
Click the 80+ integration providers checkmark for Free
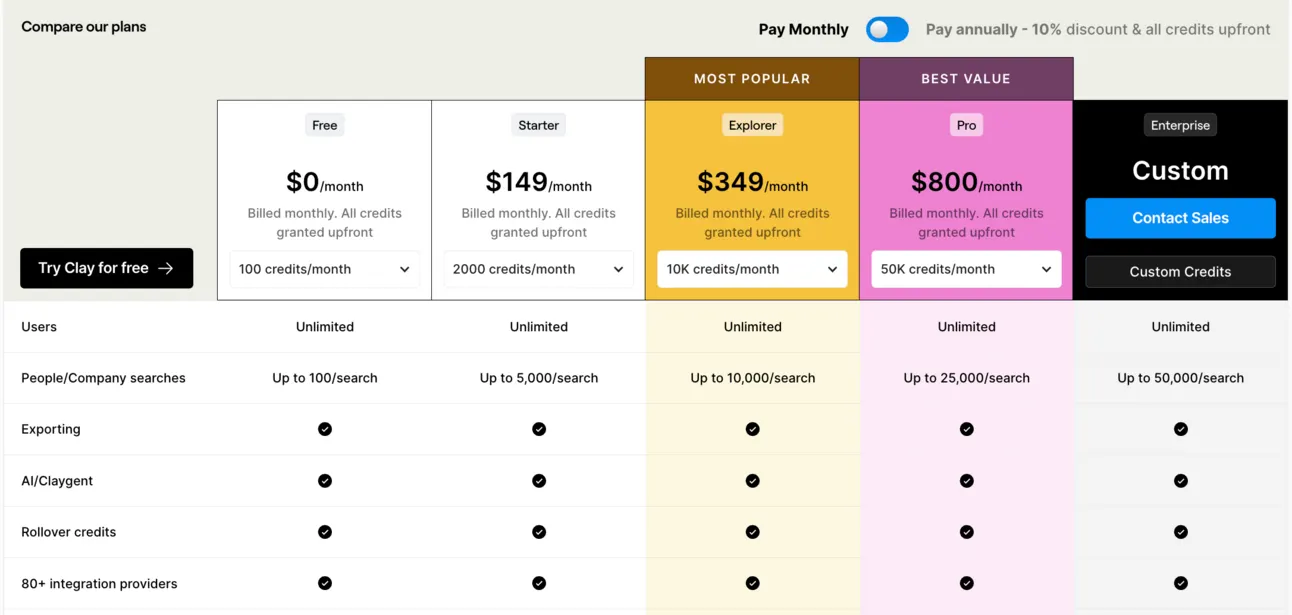tap(325, 583)
